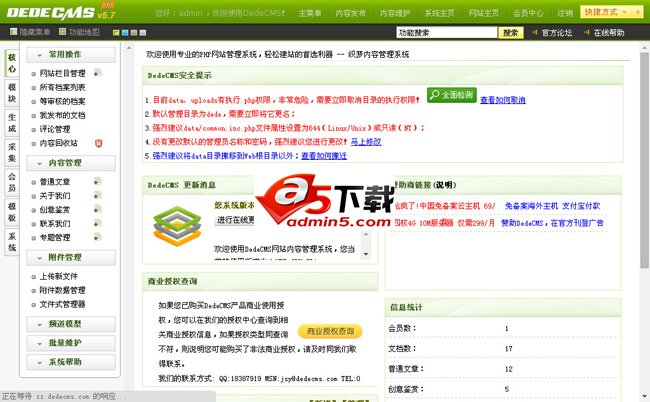Open 附件数据管理 in the sidebar
The image size is (650, 402).
pos(63,290)
